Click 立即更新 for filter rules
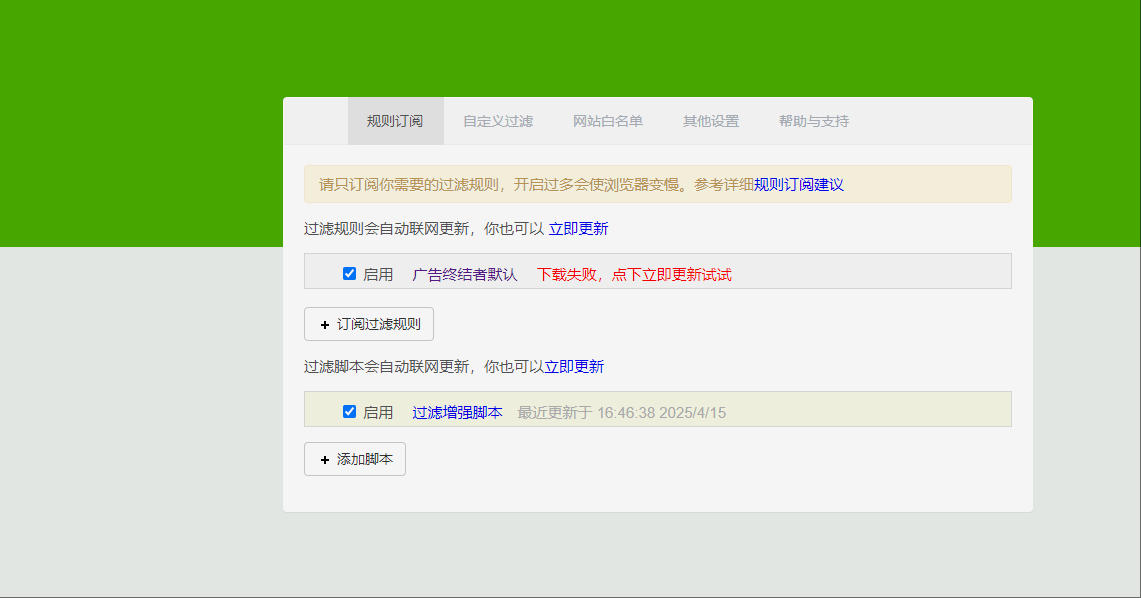 [x=578, y=229]
